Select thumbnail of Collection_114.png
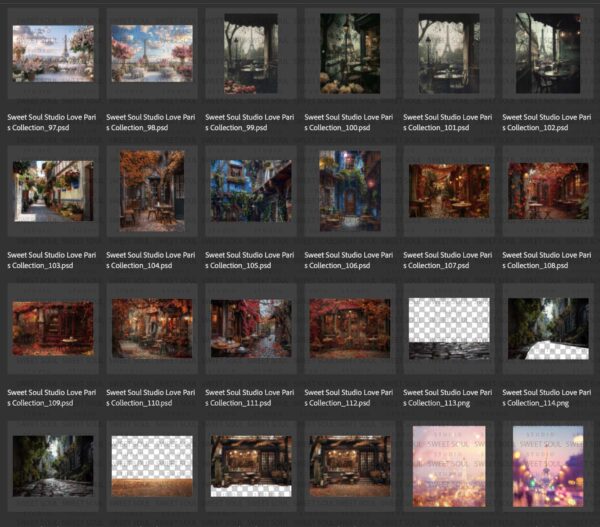This screenshot has width=600, height=527. tap(548, 328)
